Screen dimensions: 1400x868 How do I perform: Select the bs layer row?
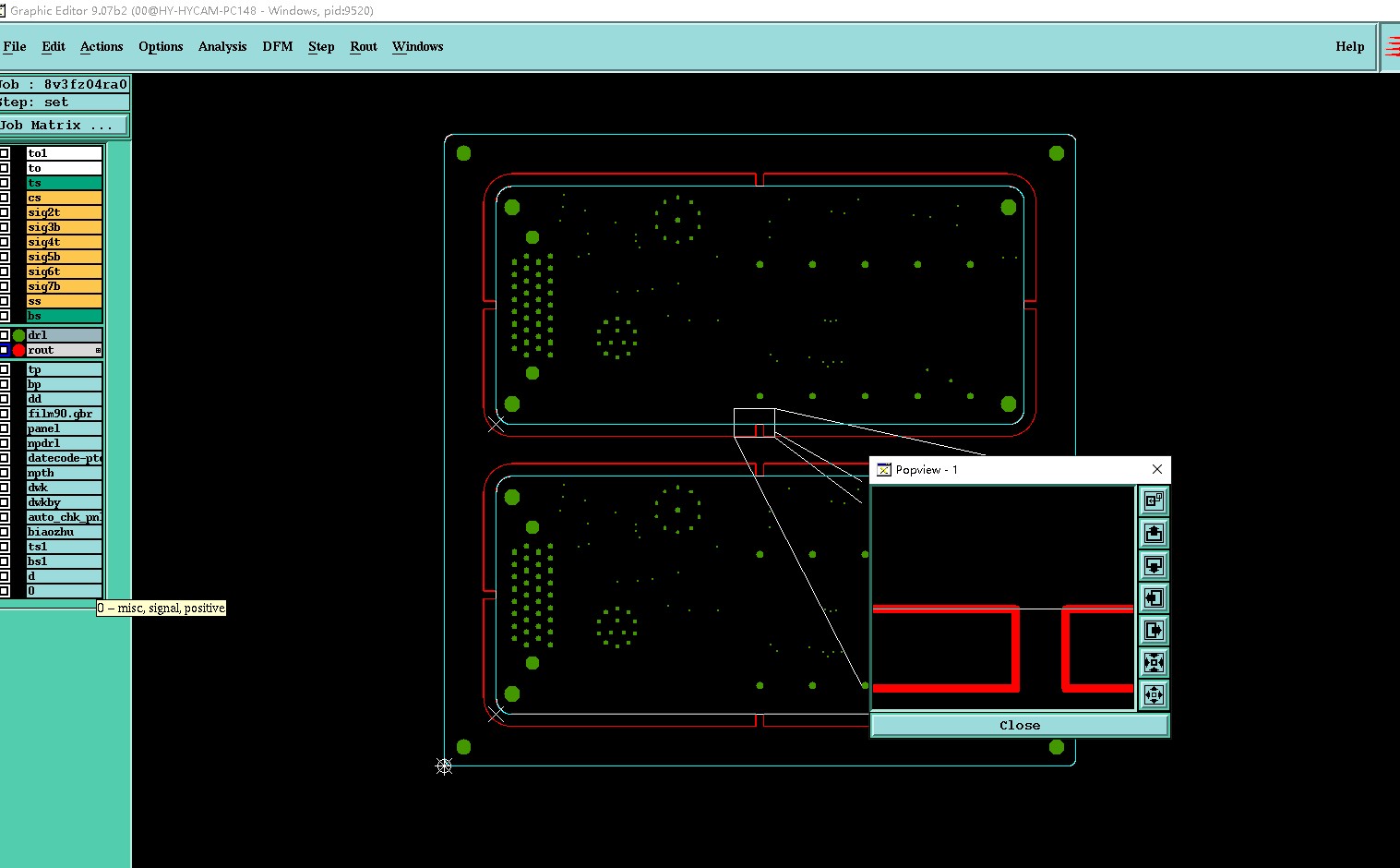click(64, 316)
